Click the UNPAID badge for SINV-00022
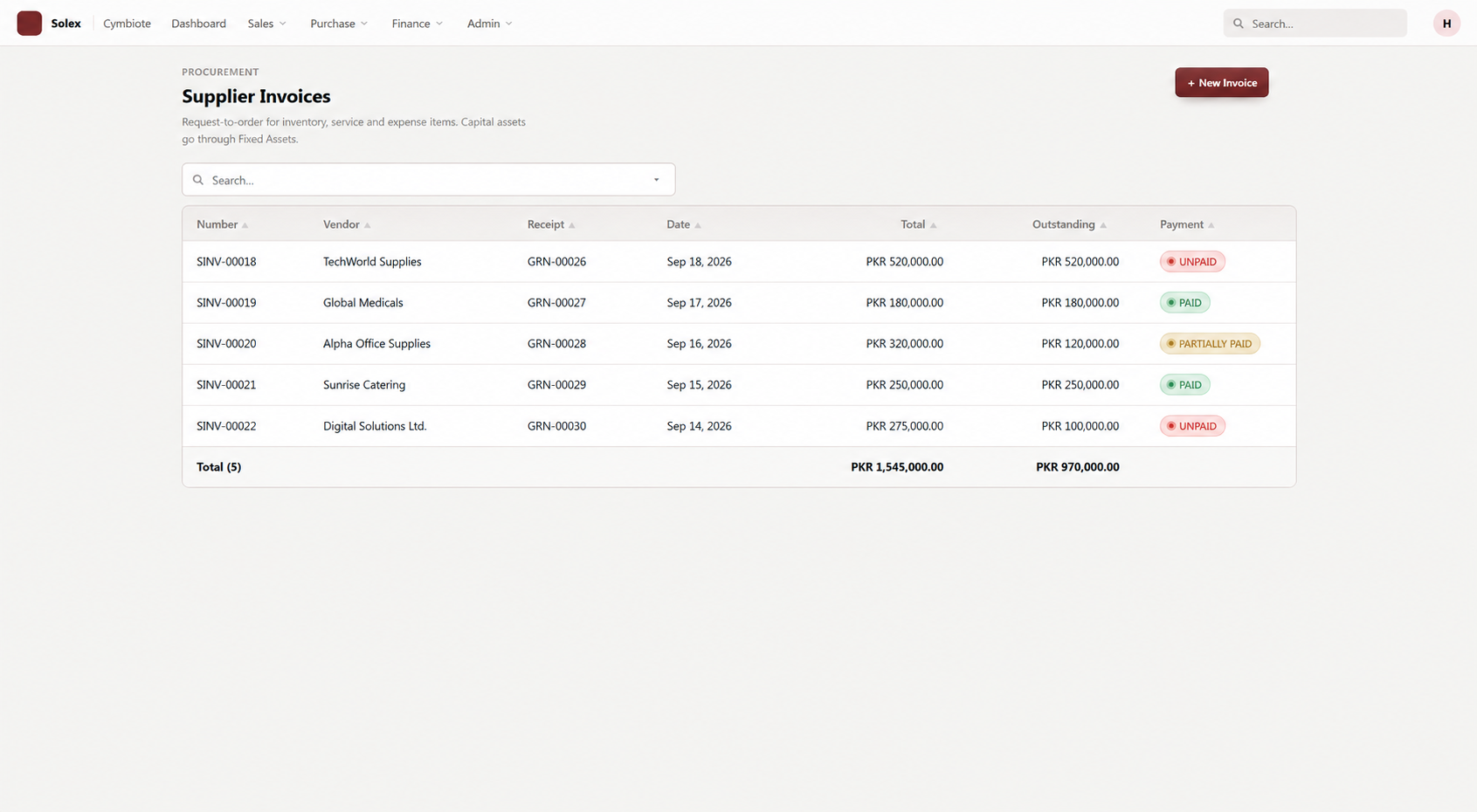The width and height of the screenshot is (1477, 812). [x=1192, y=426]
